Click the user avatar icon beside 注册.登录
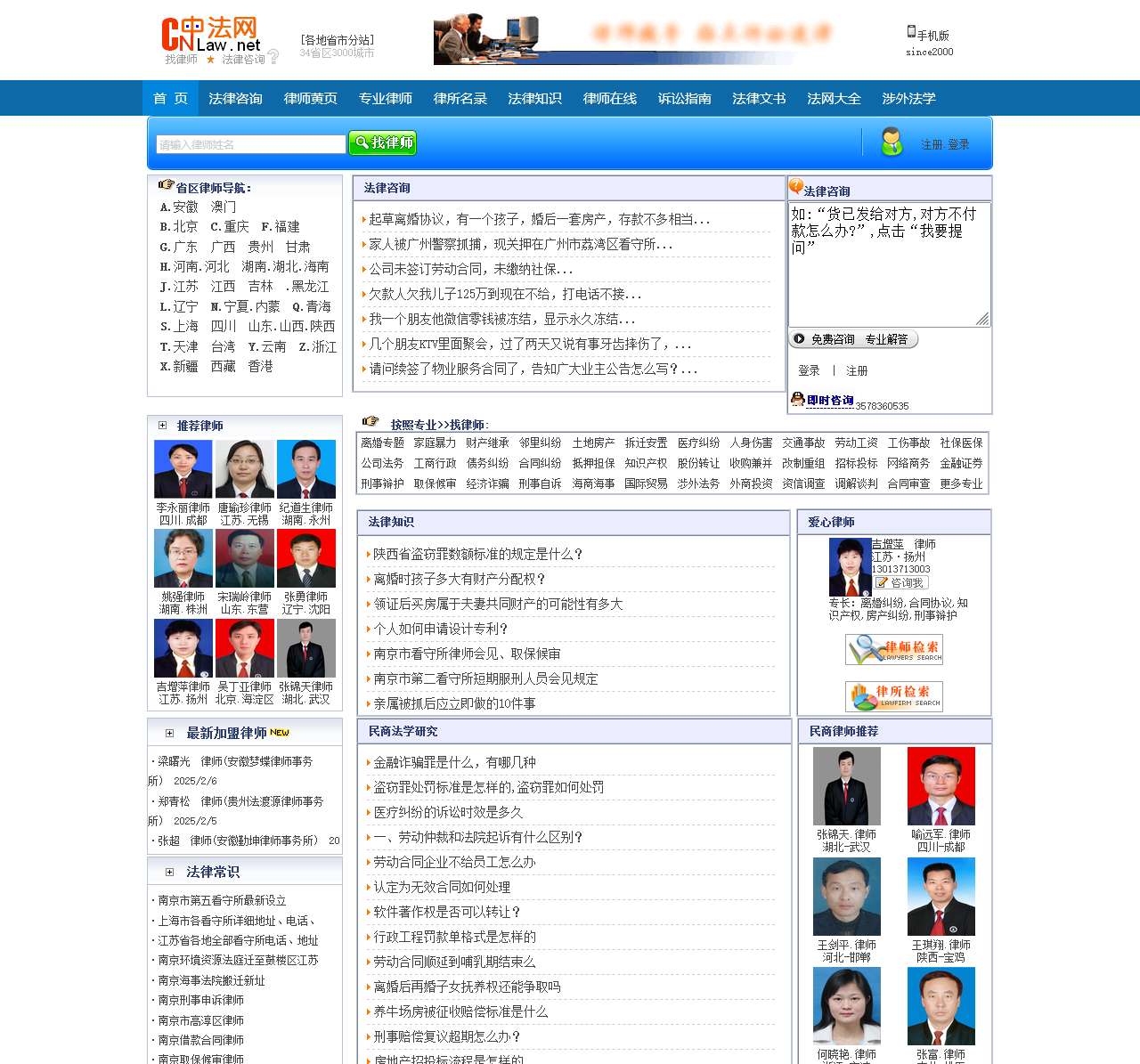The width and height of the screenshot is (1140, 1064). click(892, 142)
